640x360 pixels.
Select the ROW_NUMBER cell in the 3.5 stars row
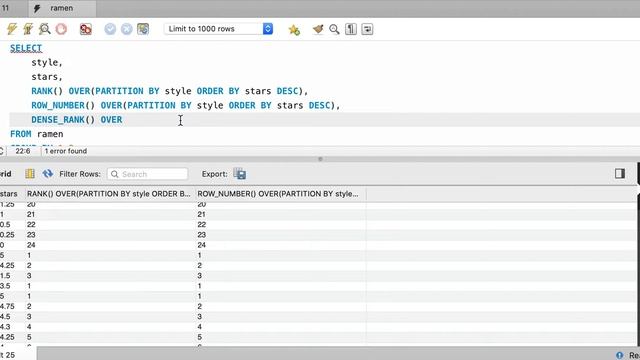tap(281, 286)
